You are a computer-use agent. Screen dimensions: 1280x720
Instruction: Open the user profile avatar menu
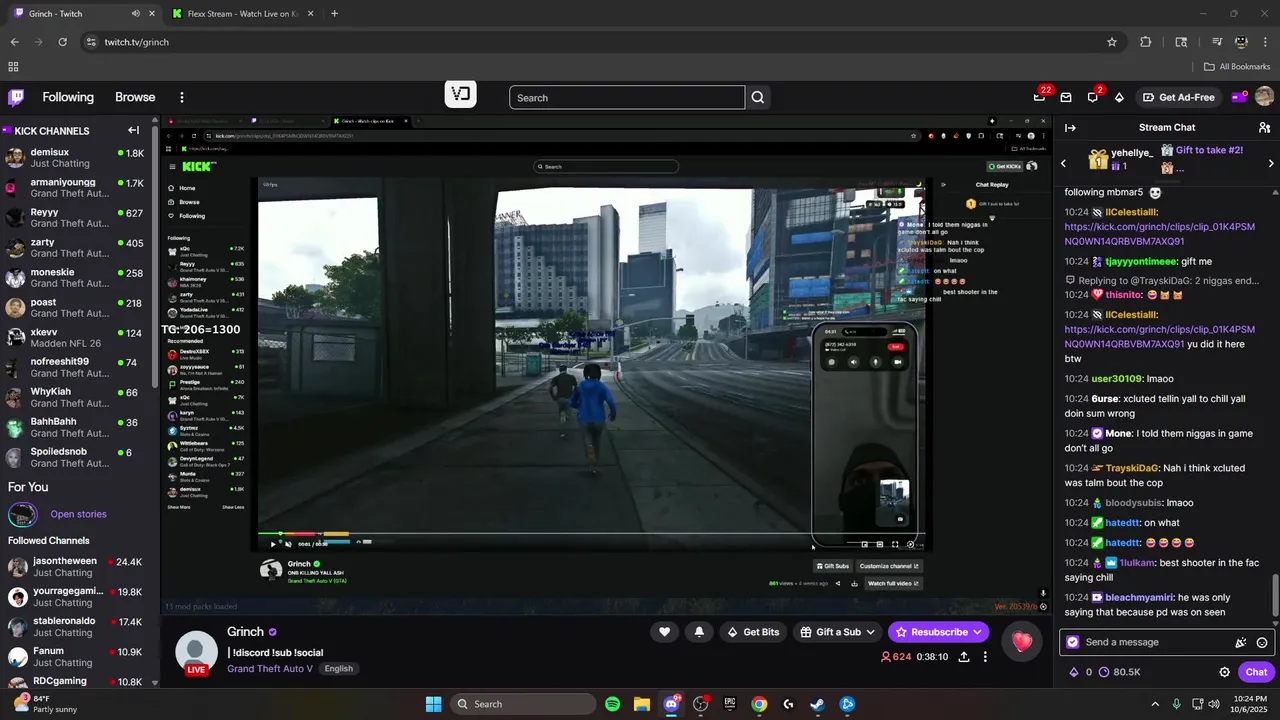[x=1264, y=97]
